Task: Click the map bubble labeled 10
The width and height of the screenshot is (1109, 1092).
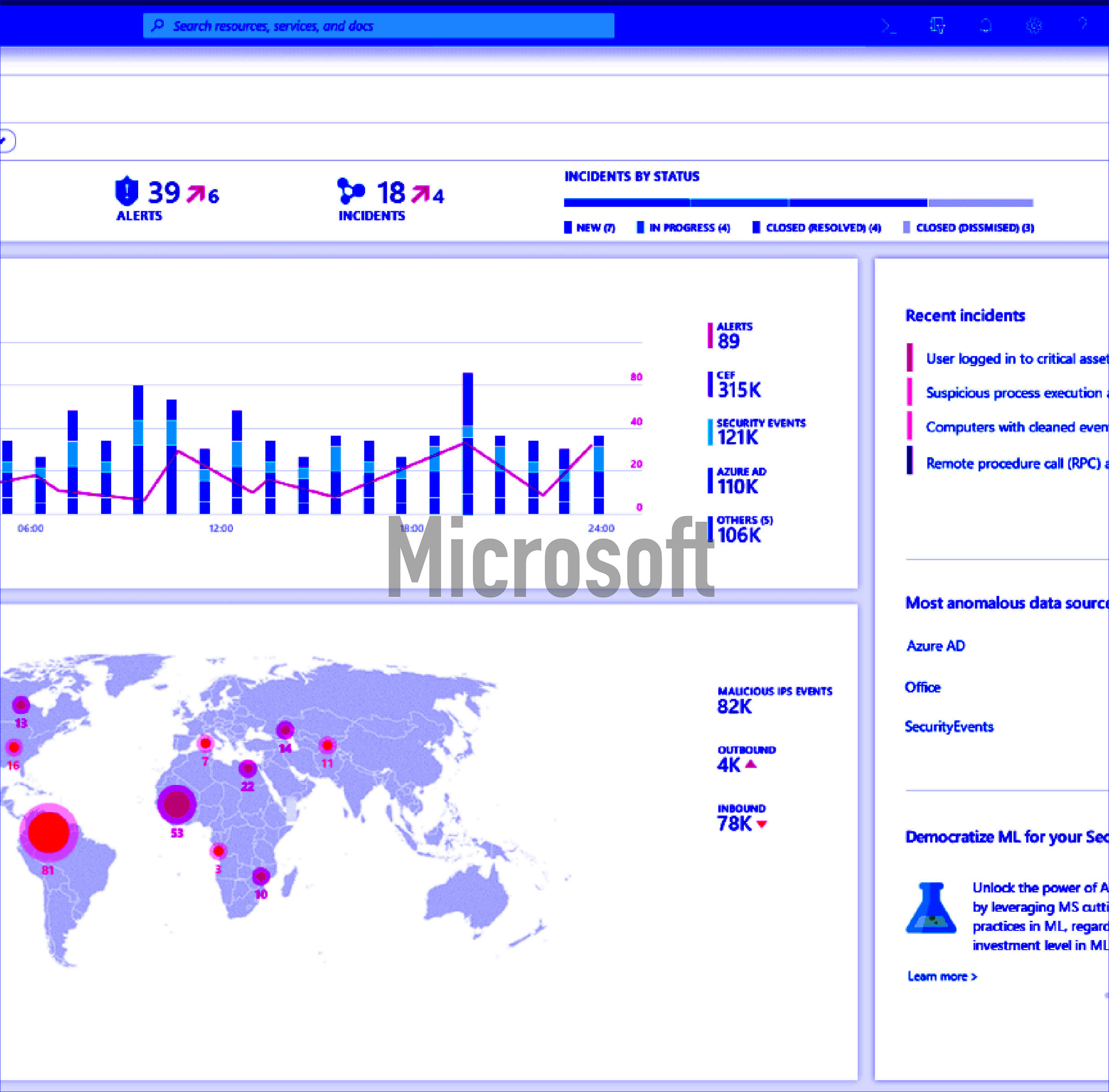Action: tap(261, 876)
